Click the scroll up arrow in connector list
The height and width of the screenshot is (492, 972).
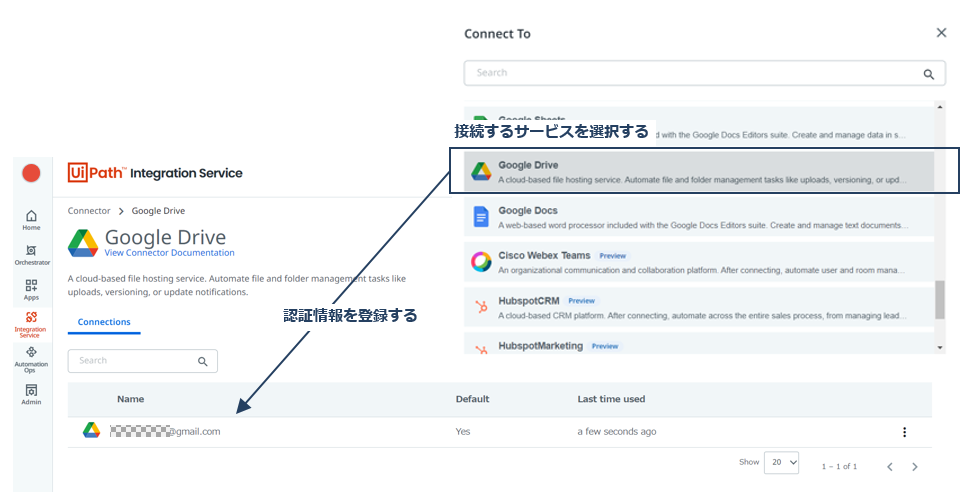coord(940,107)
